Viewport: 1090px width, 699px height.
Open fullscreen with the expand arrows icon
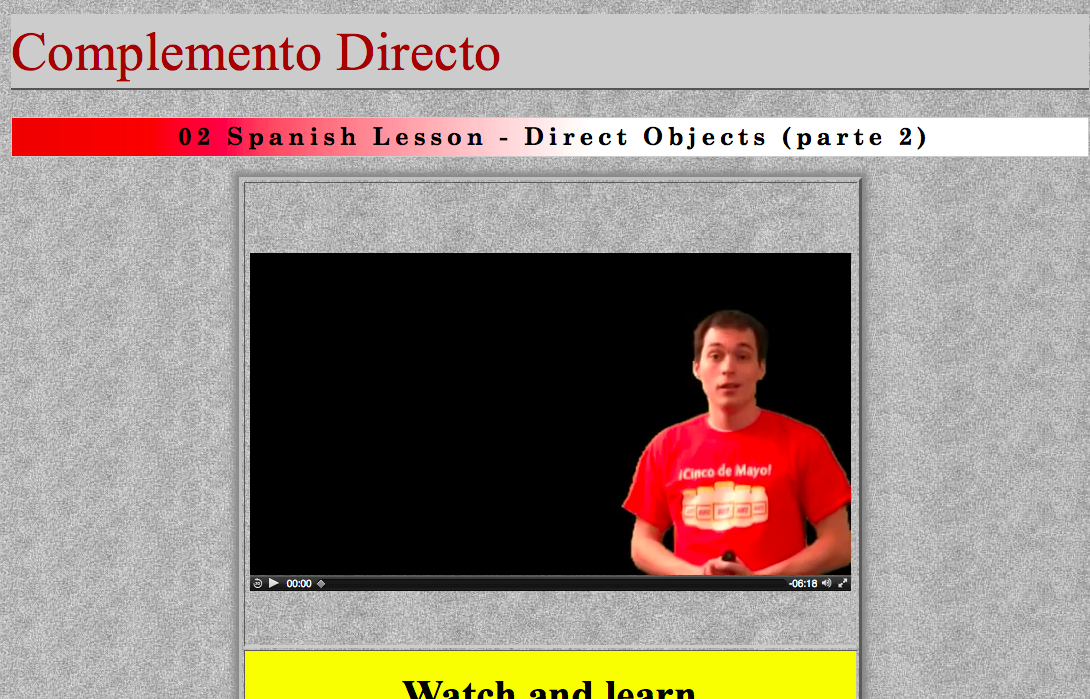pos(843,584)
